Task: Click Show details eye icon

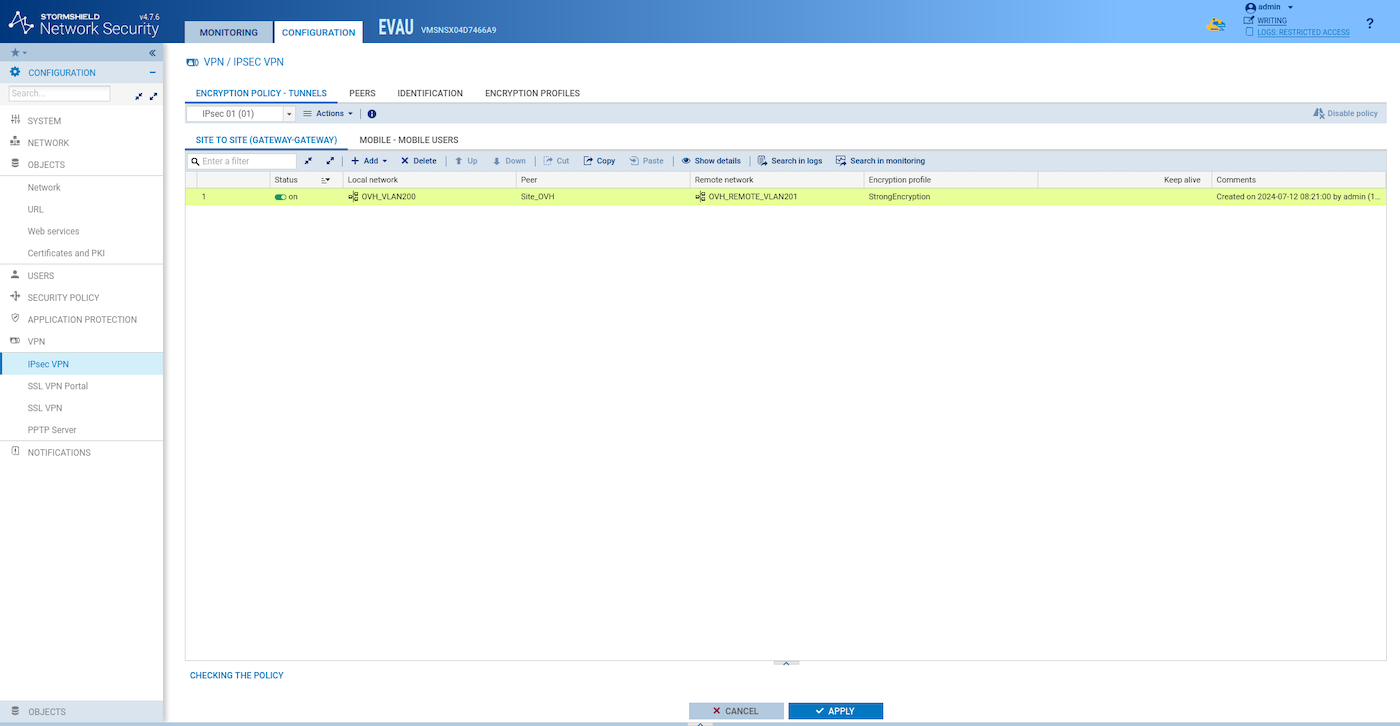Action: tap(686, 161)
